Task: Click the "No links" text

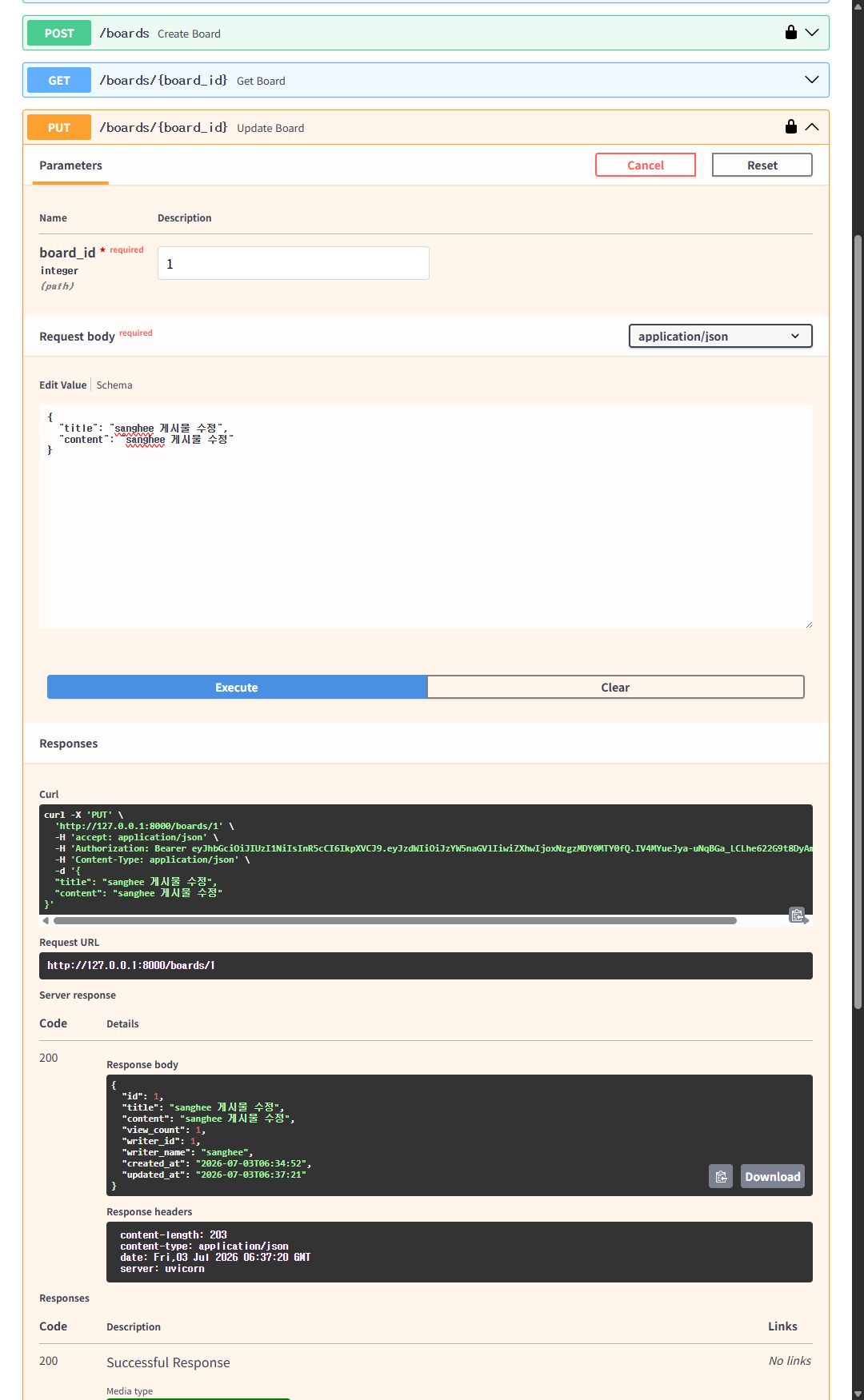Action: tap(790, 1361)
